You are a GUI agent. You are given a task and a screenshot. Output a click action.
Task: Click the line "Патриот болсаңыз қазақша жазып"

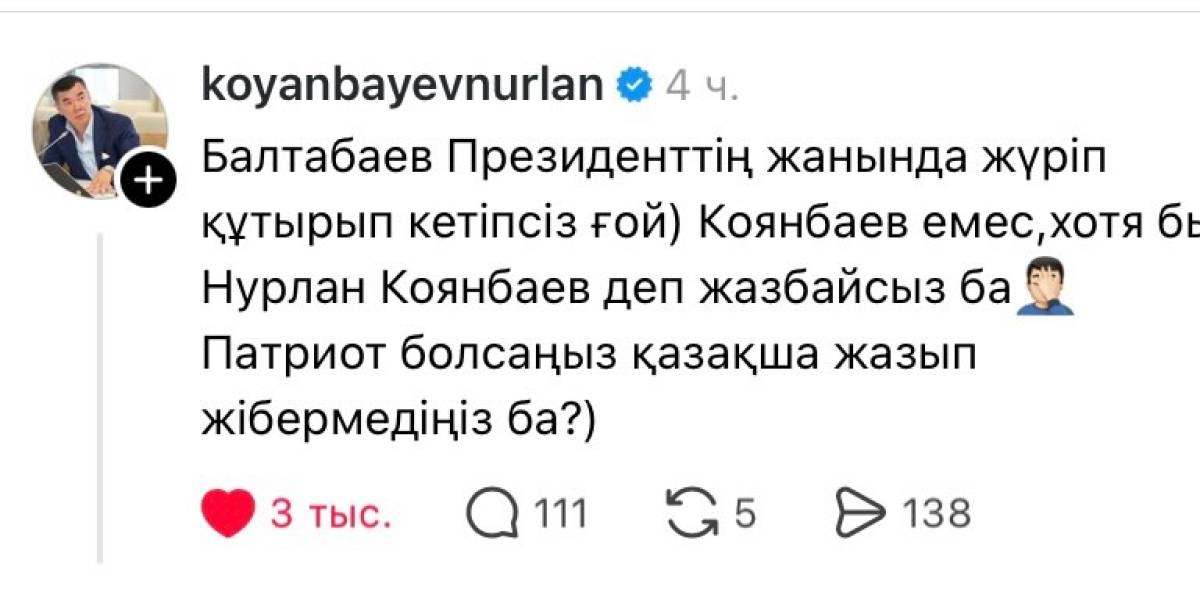[x=588, y=357]
